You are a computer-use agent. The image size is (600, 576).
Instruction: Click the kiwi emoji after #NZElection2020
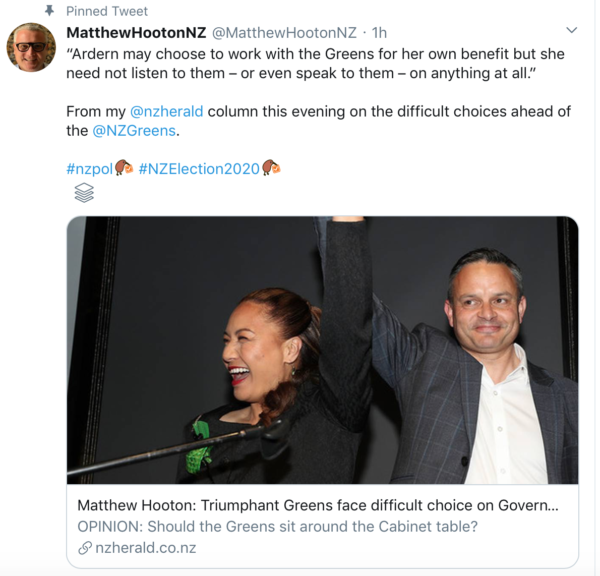[x=271, y=167]
